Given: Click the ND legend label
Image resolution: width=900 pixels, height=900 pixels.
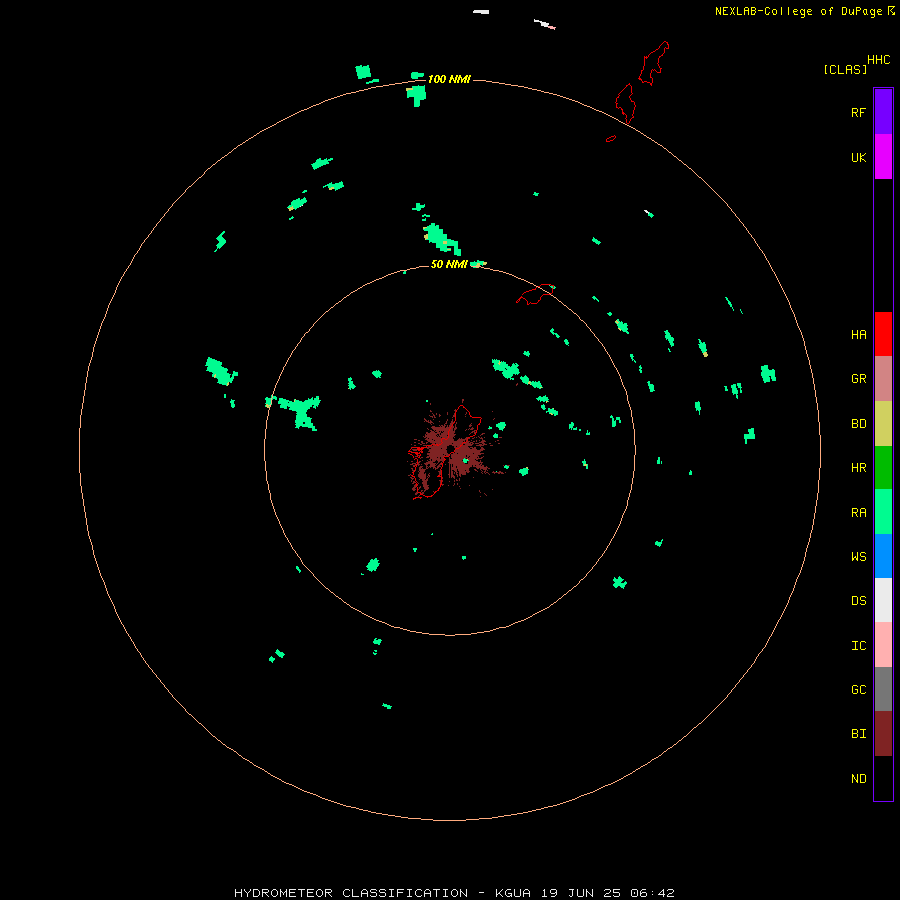Looking at the screenshot, I should pos(858,778).
